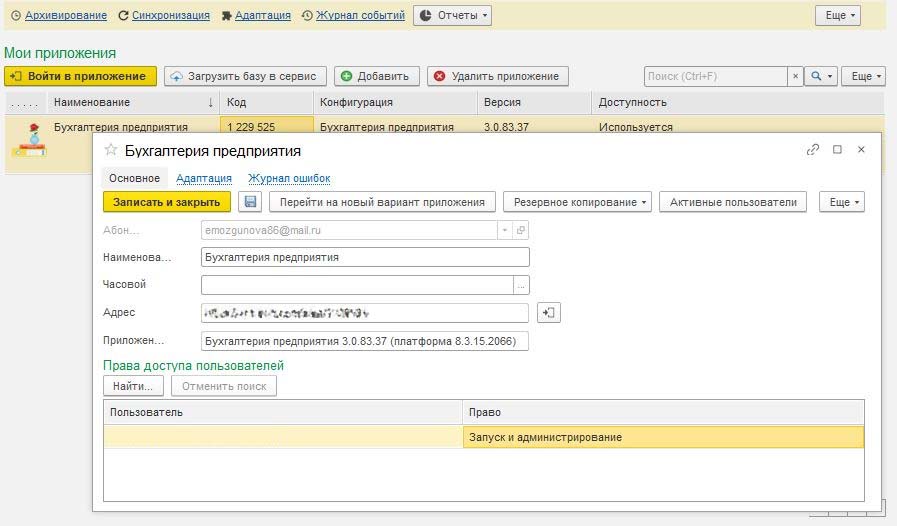Copy link using chain icon in dialog
897x526 pixels.
[x=812, y=150]
